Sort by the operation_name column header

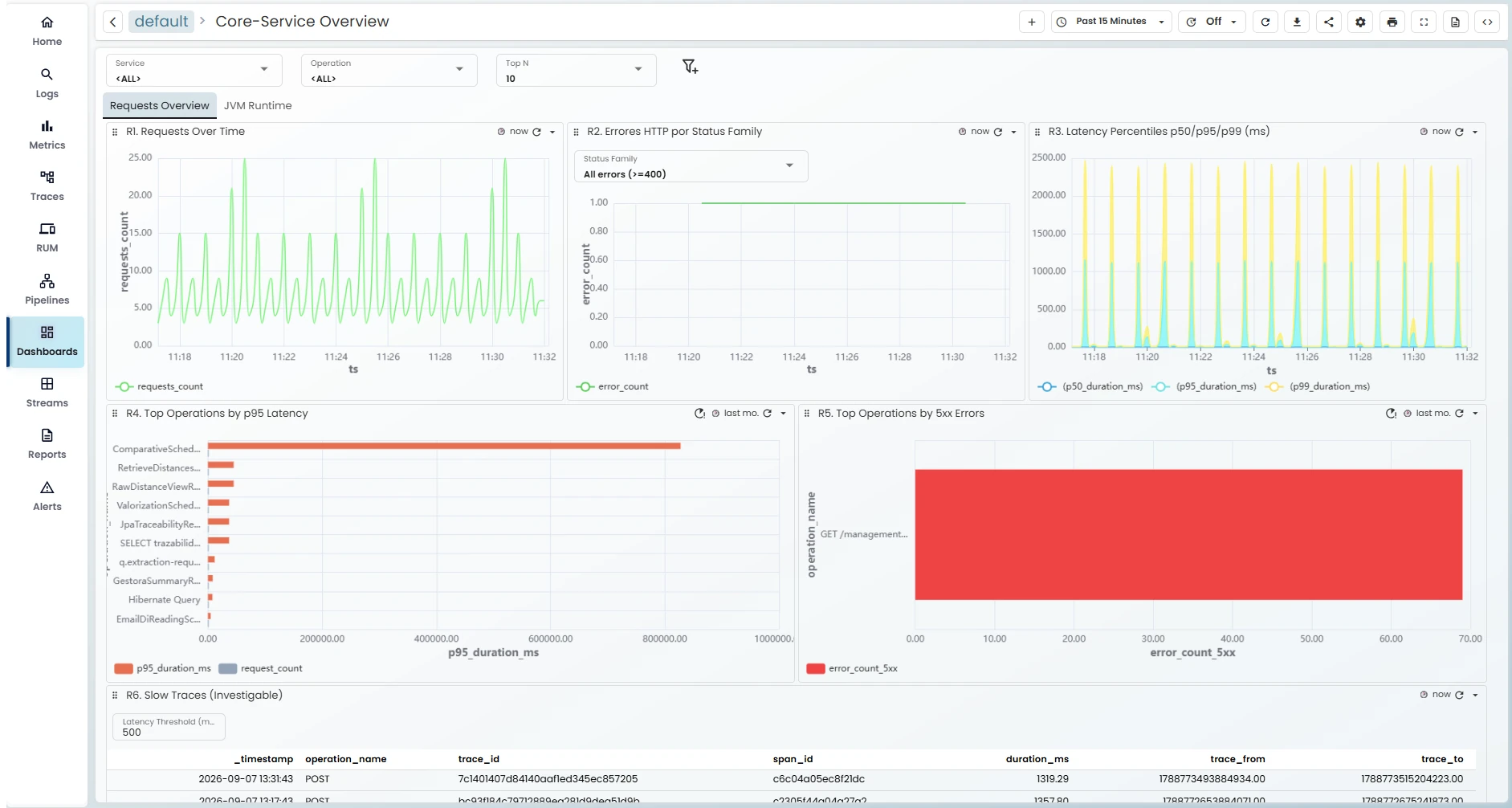point(346,759)
